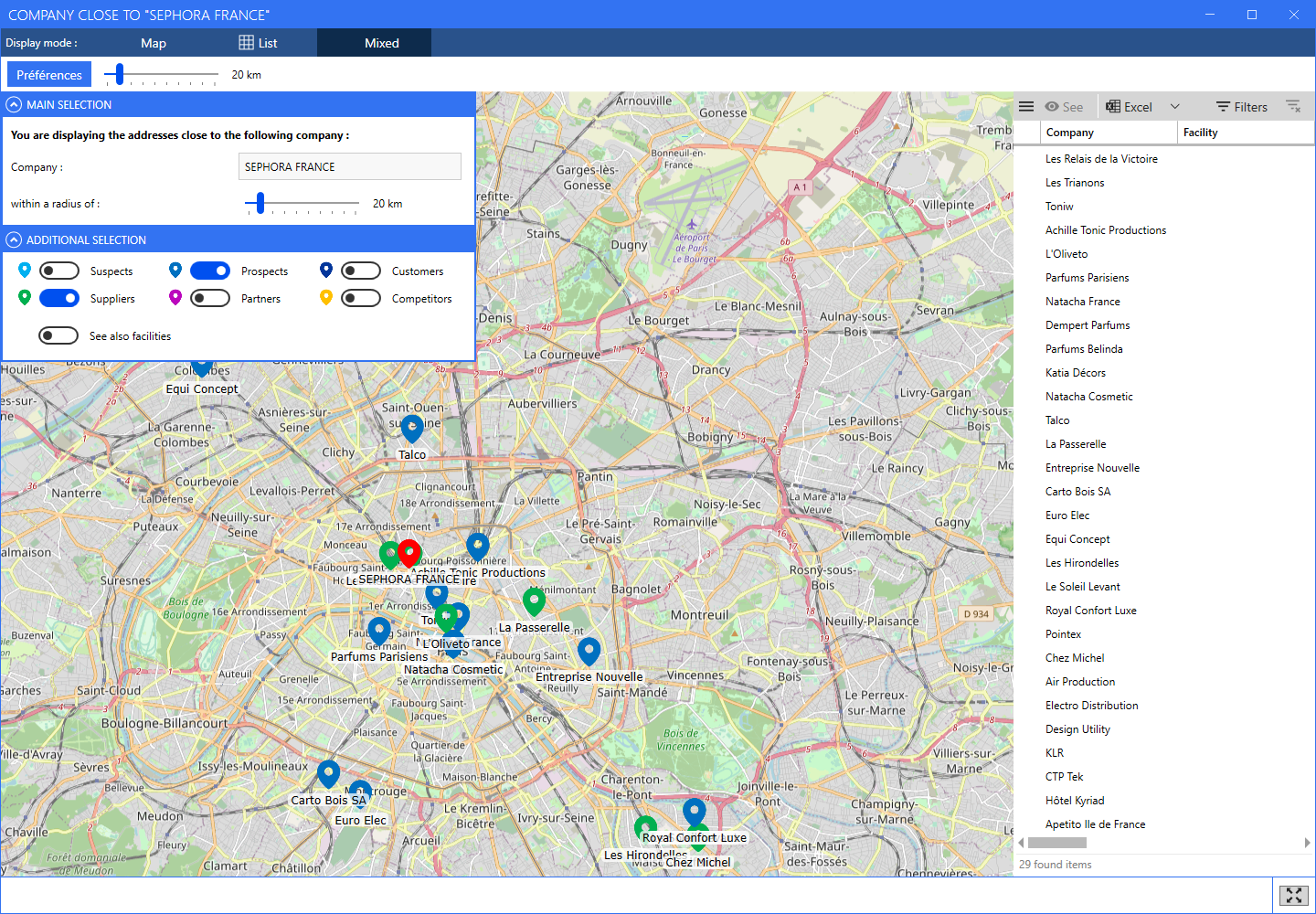Click the clear filters icon
Viewport: 1316px width, 914px height.
coord(1293,107)
